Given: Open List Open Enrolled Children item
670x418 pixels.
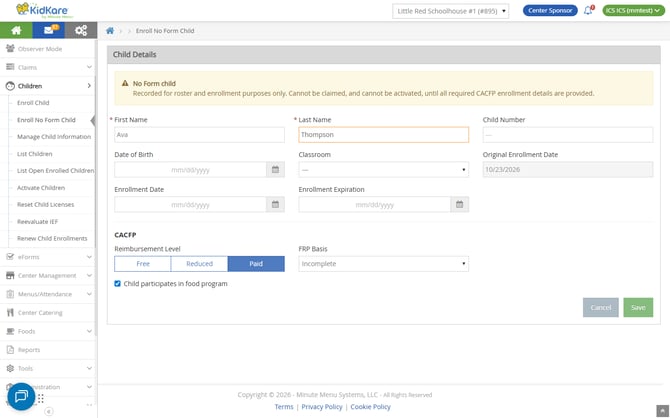Looking at the screenshot, I should (x=56, y=171).
